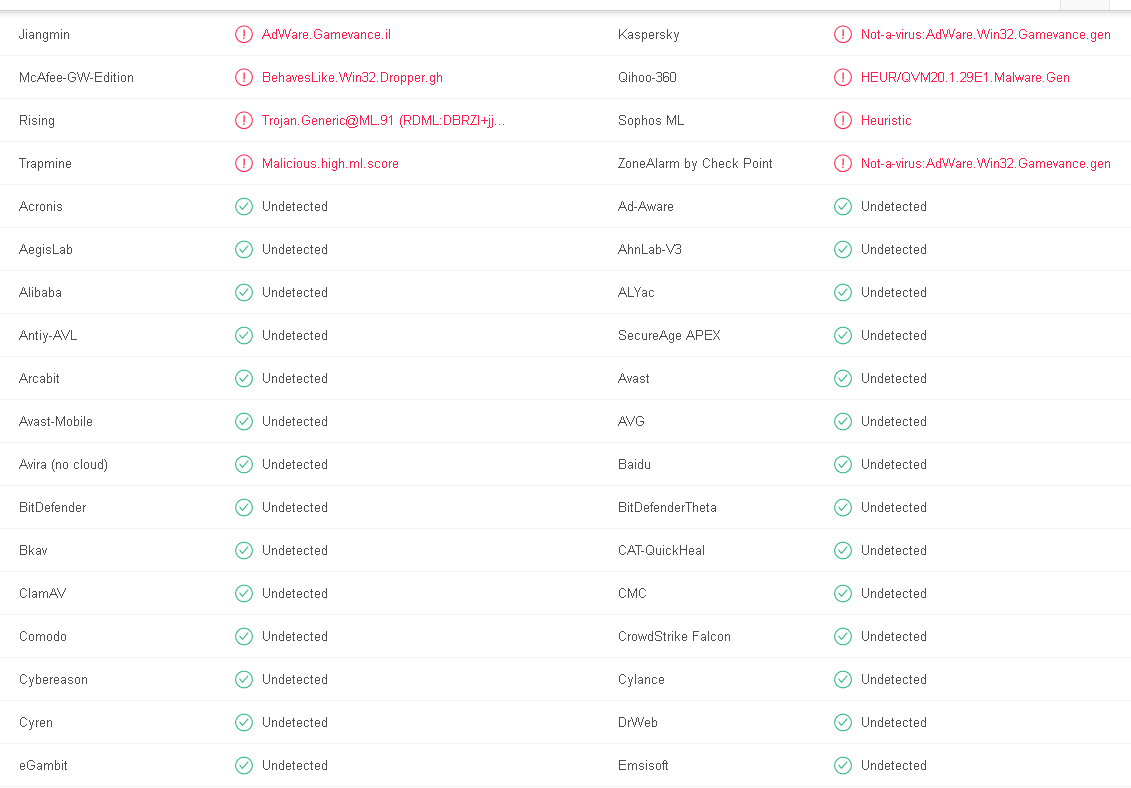This screenshot has height=788, width=1131.
Task: Click the green check icon for CrowdStrike Falcon
Action: 842,636
